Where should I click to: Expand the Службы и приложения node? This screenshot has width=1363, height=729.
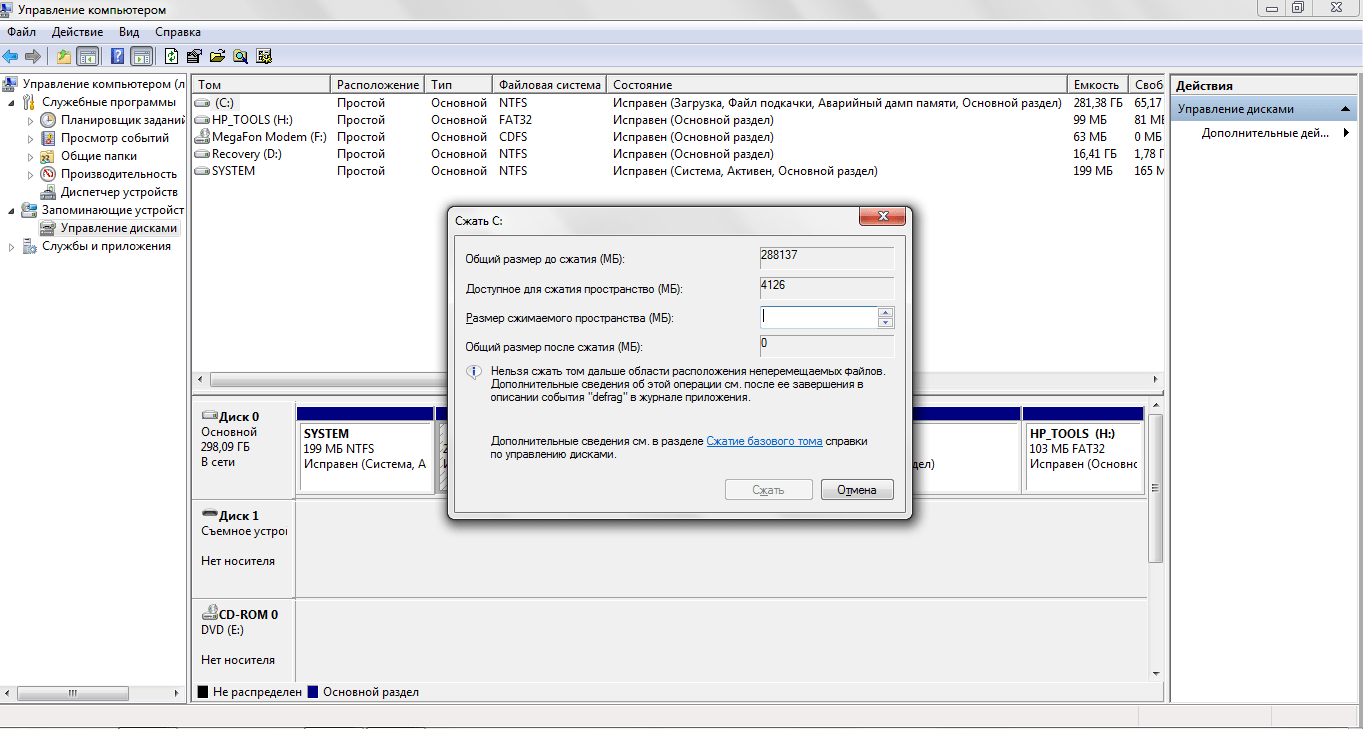[12, 247]
